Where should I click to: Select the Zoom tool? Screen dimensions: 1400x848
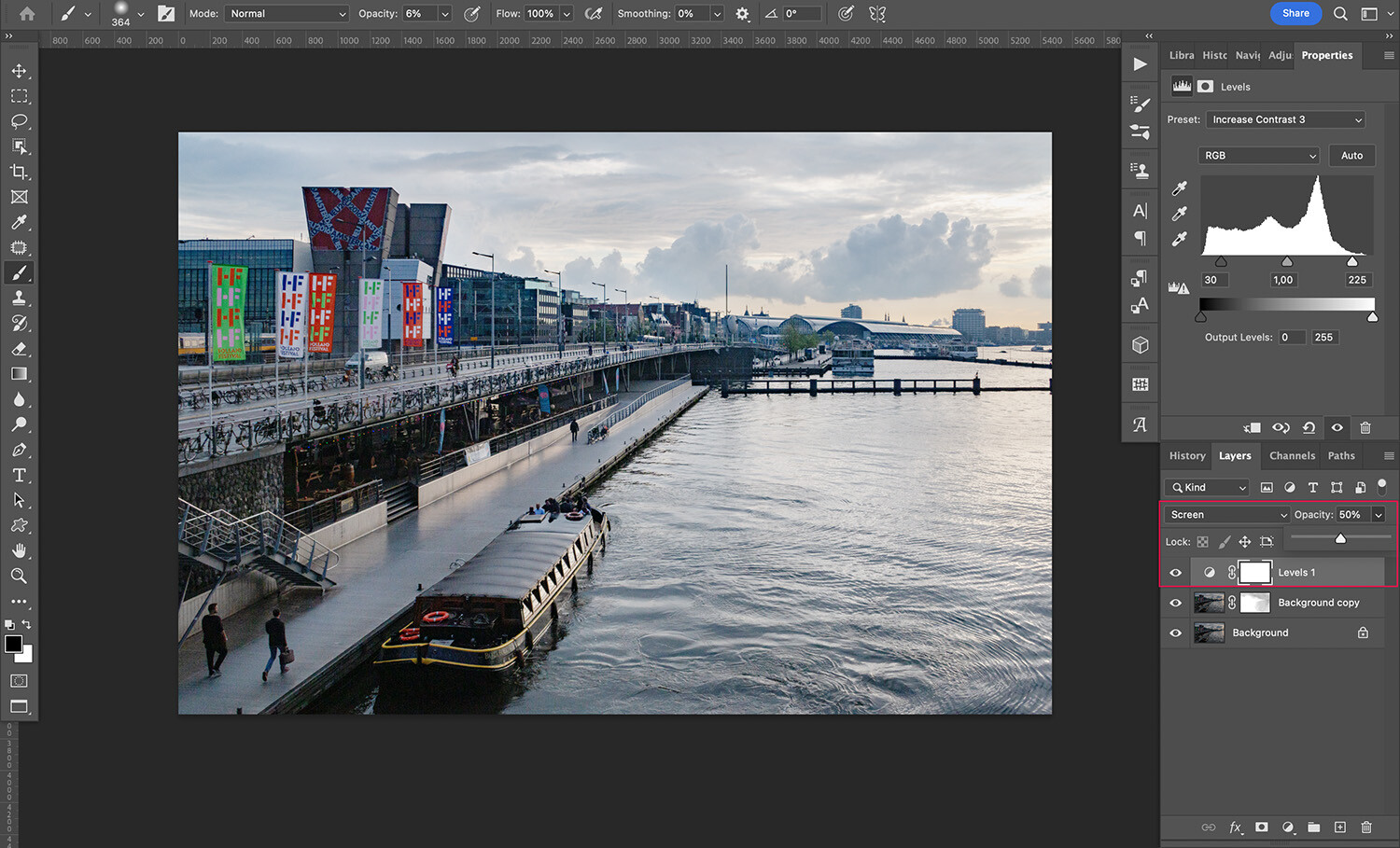pos(20,576)
